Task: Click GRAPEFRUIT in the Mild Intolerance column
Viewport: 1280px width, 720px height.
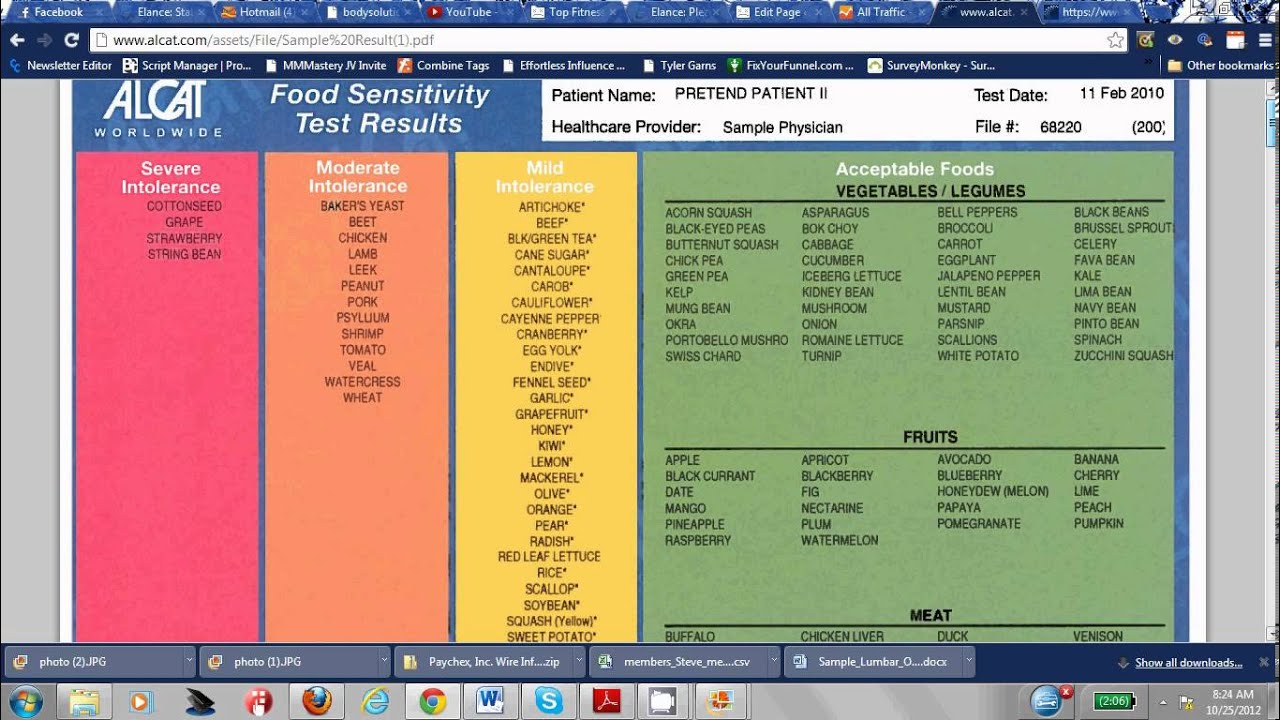Action: click(x=551, y=414)
